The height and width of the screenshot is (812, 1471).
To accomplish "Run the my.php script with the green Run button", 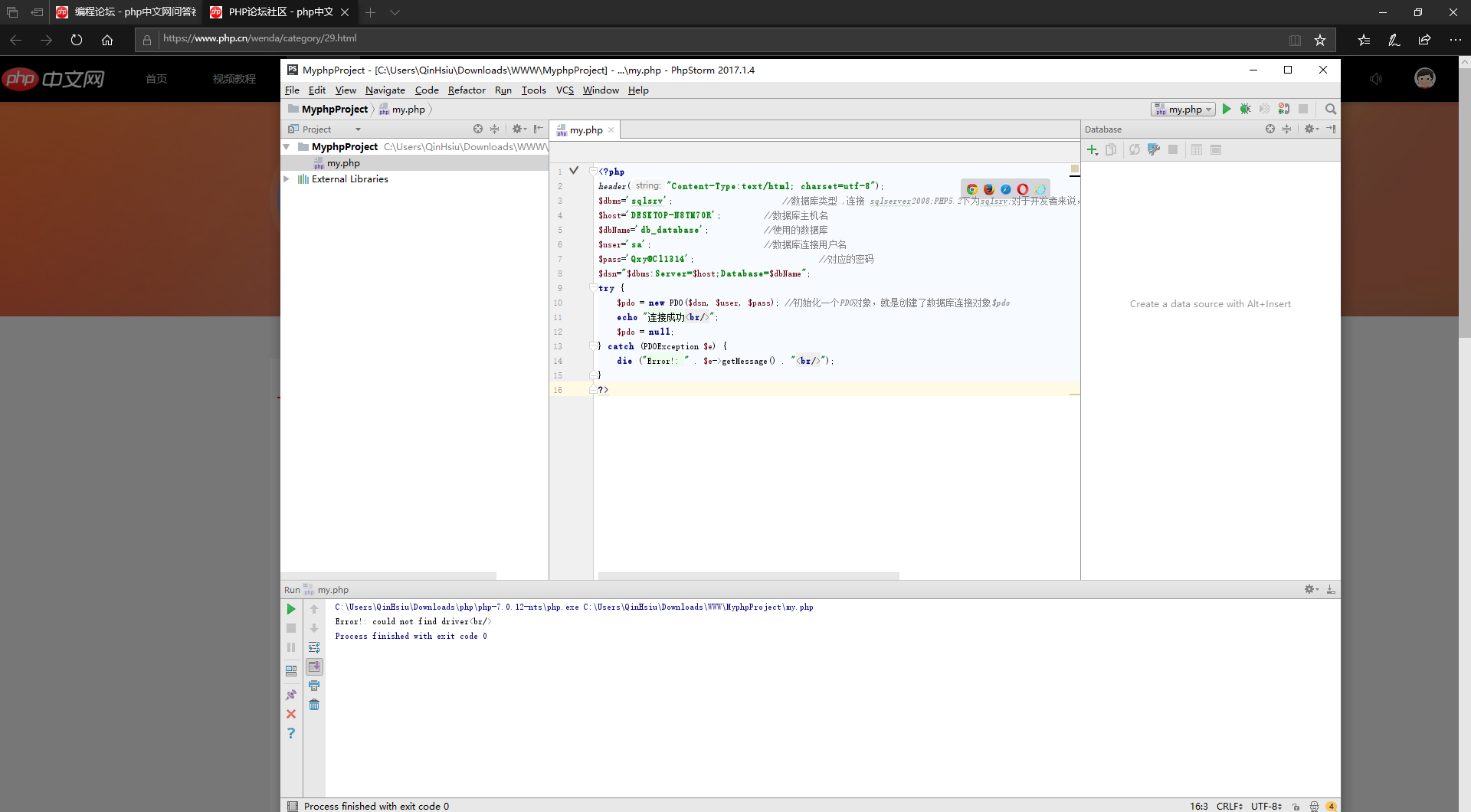I will click(x=1227, y=109).
